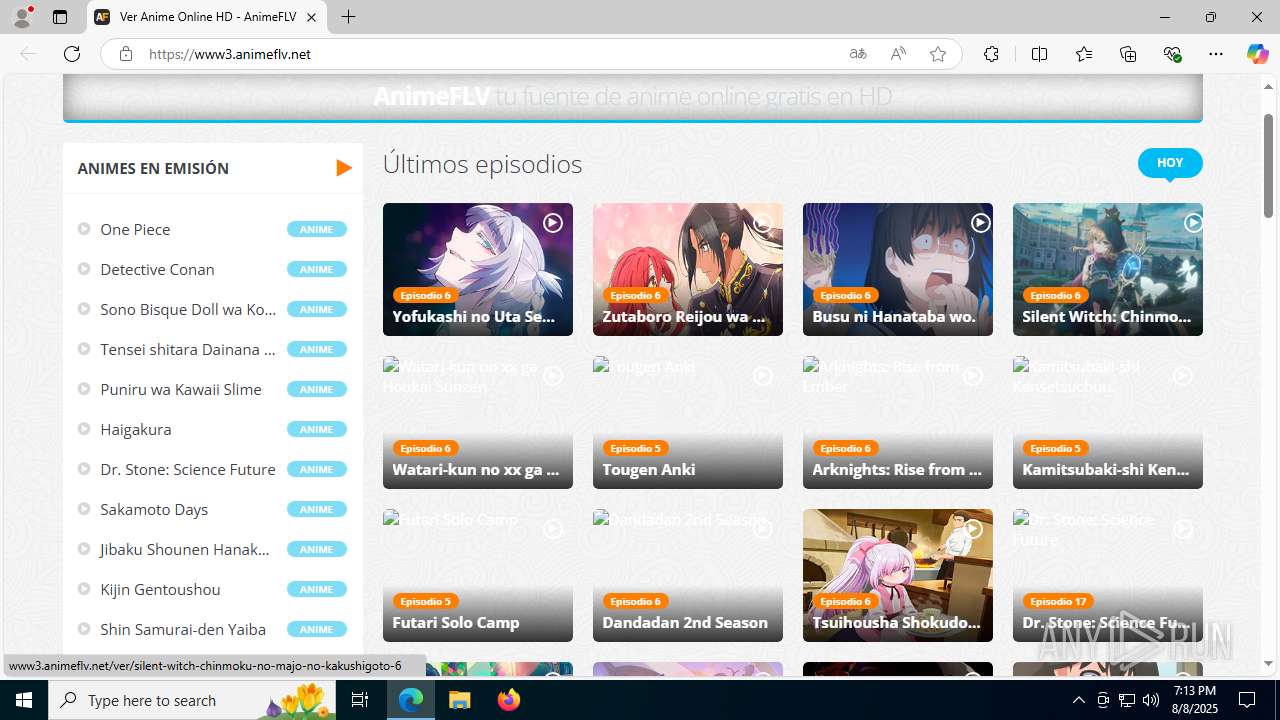Click orange arrow next to Animes en Emisión
The height and width of the screenshot is (720, 1280).
pyautogui.click(x=343, y=168)
